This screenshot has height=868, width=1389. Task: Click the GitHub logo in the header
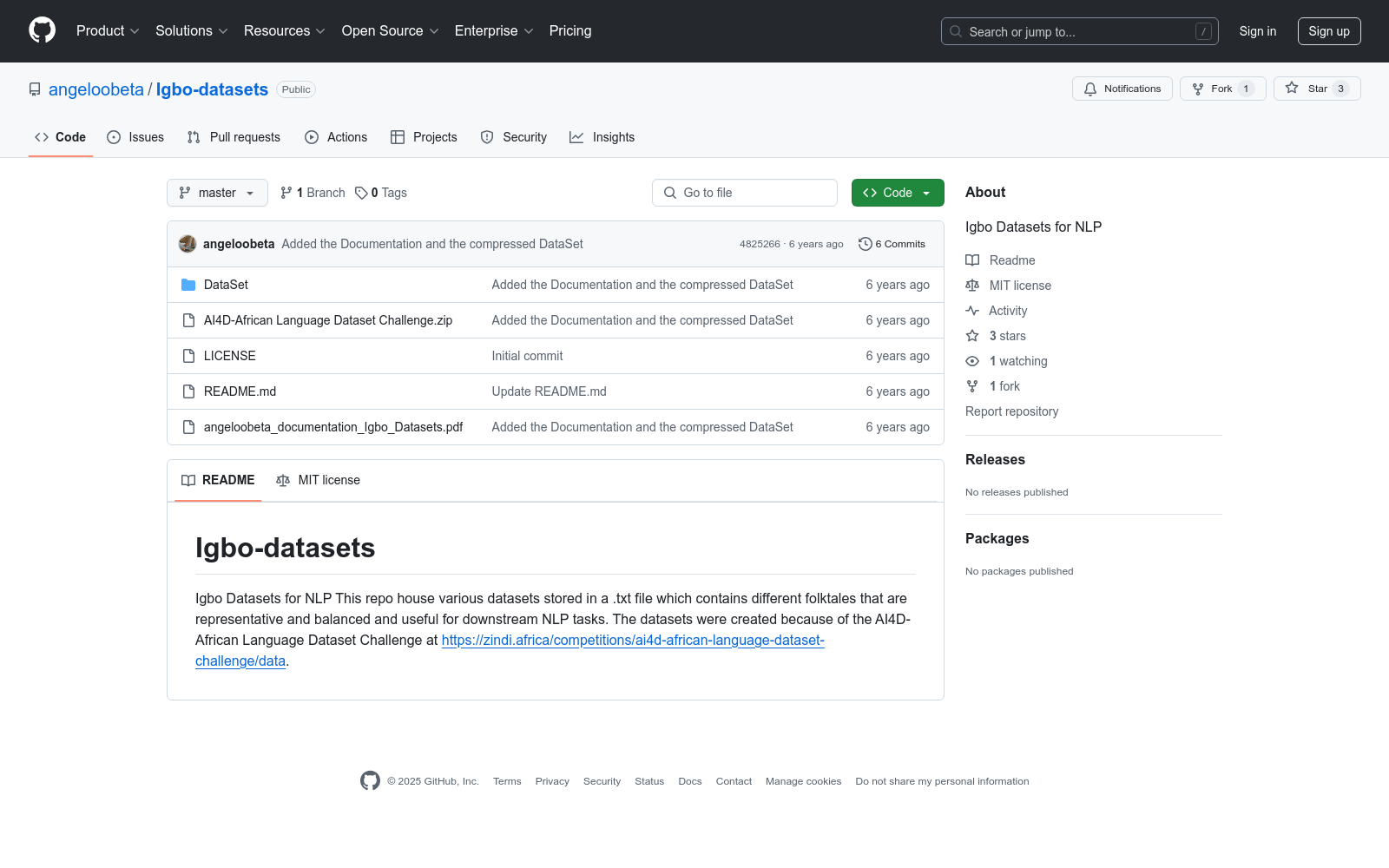pos(42,30)
